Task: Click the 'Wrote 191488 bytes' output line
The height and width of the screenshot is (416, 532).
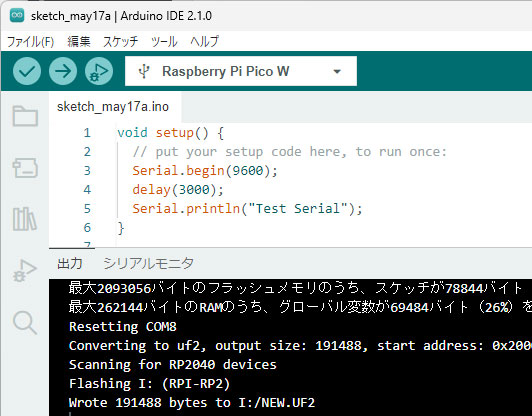Action: (x=192, y=402)
